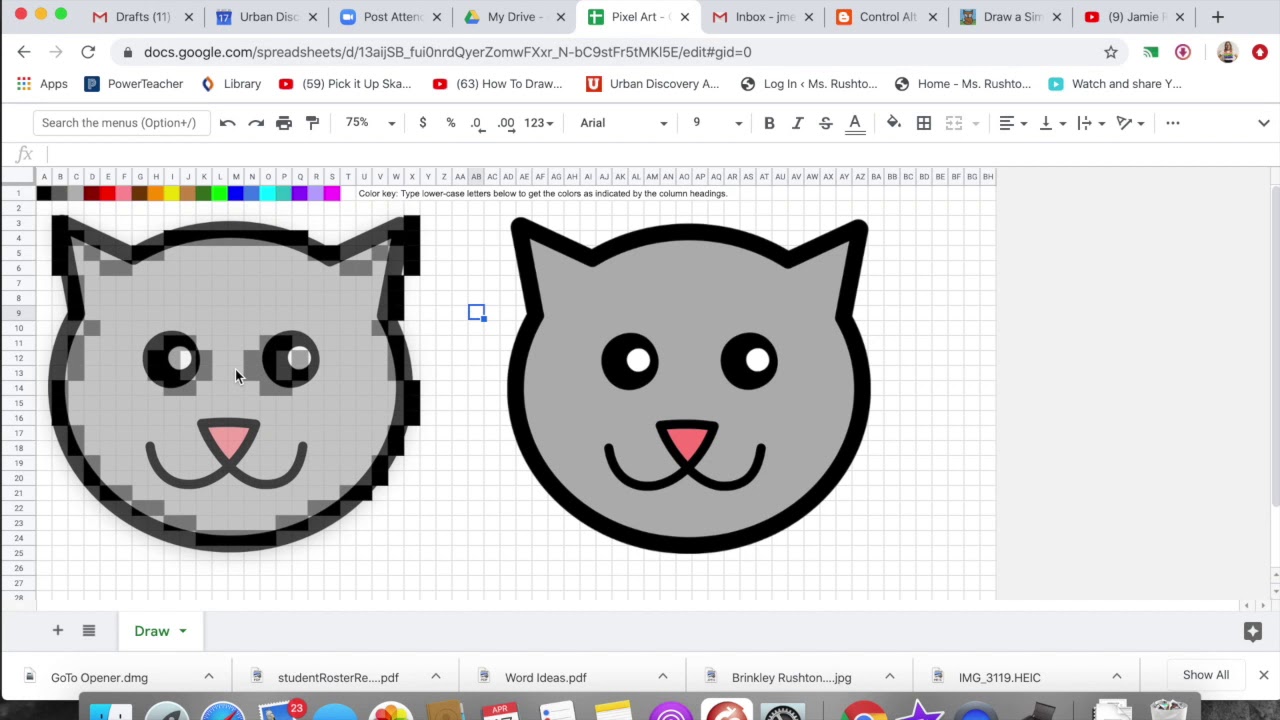Switch to the Inbox Gmail browser tab

[763, 17]
